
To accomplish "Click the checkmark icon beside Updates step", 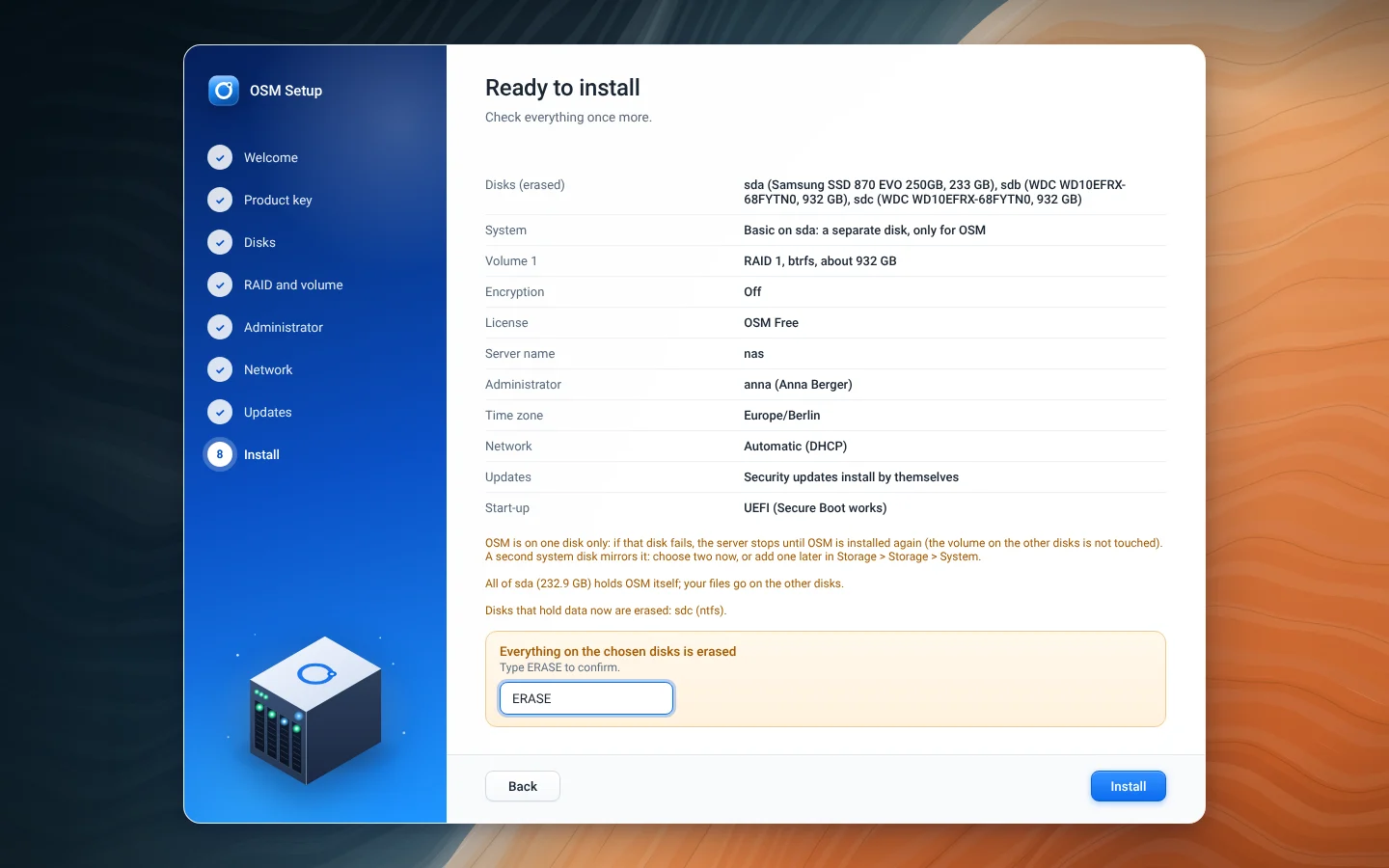I will pyautogui.click(x=220, y=412).
